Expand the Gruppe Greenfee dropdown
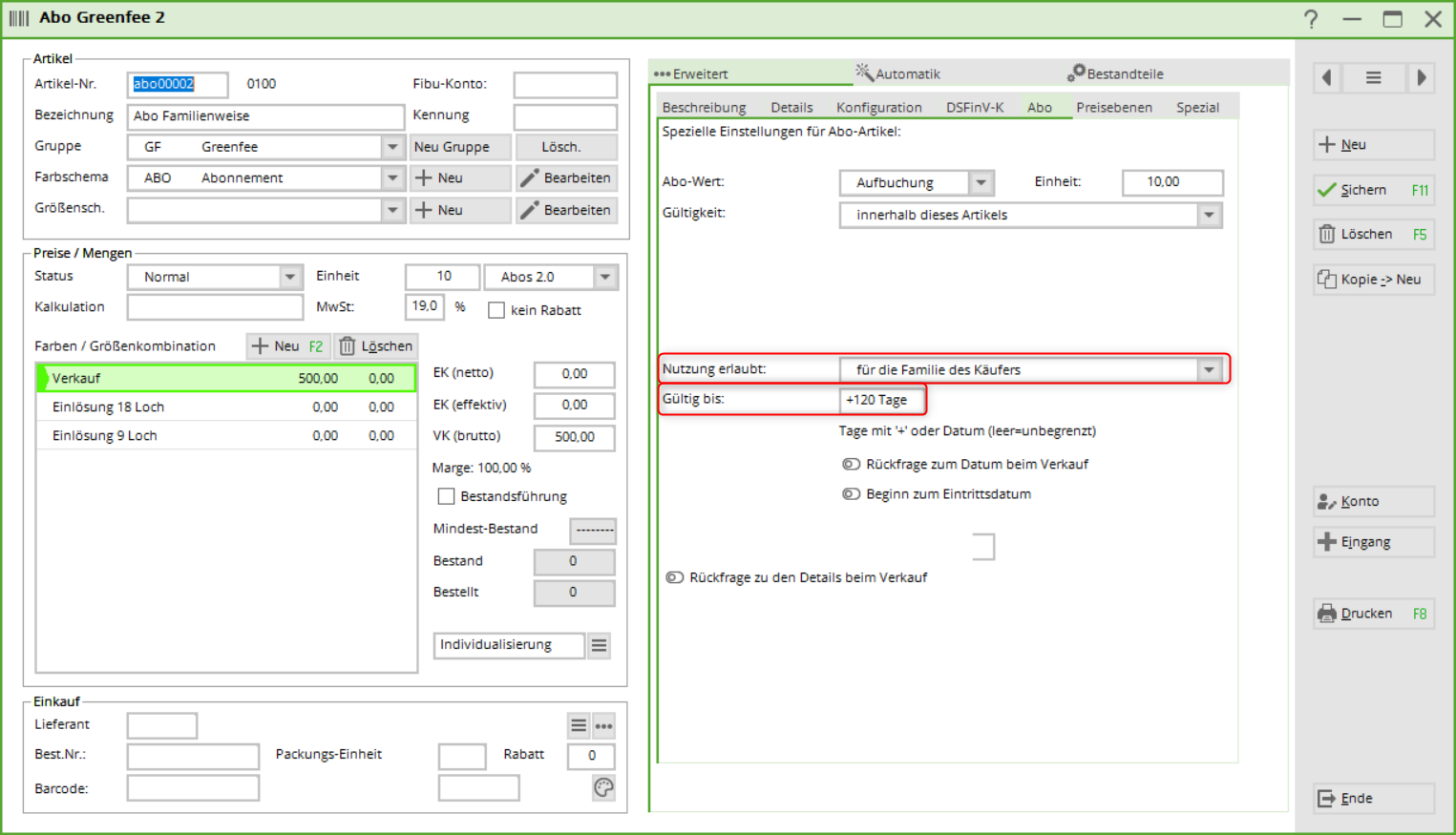This screenshot has width=1456, height=835. 392,147
